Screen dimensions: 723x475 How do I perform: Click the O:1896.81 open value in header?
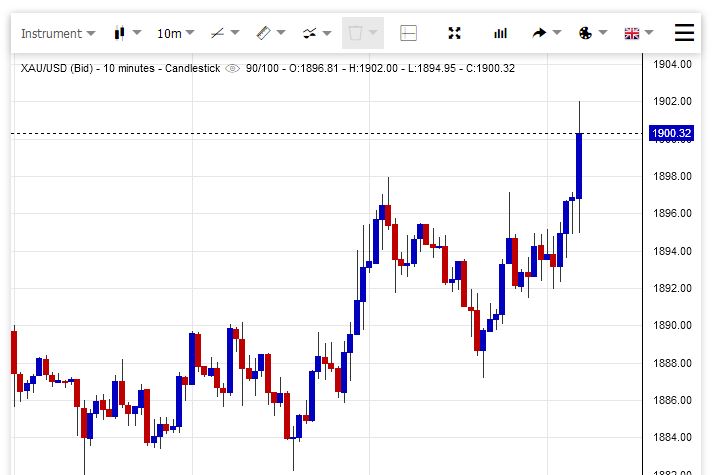coord(314,68)
